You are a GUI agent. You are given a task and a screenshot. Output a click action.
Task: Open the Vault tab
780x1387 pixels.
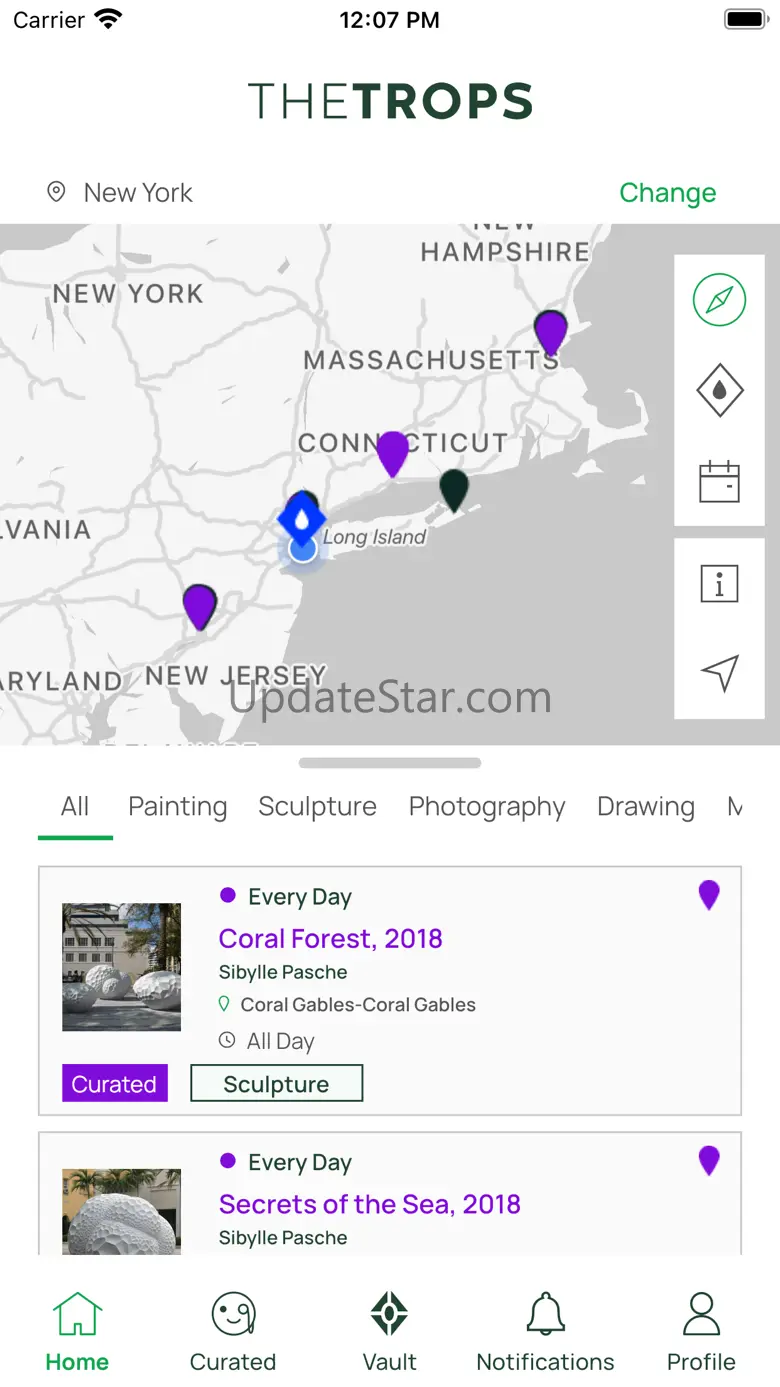[389, 1331]
